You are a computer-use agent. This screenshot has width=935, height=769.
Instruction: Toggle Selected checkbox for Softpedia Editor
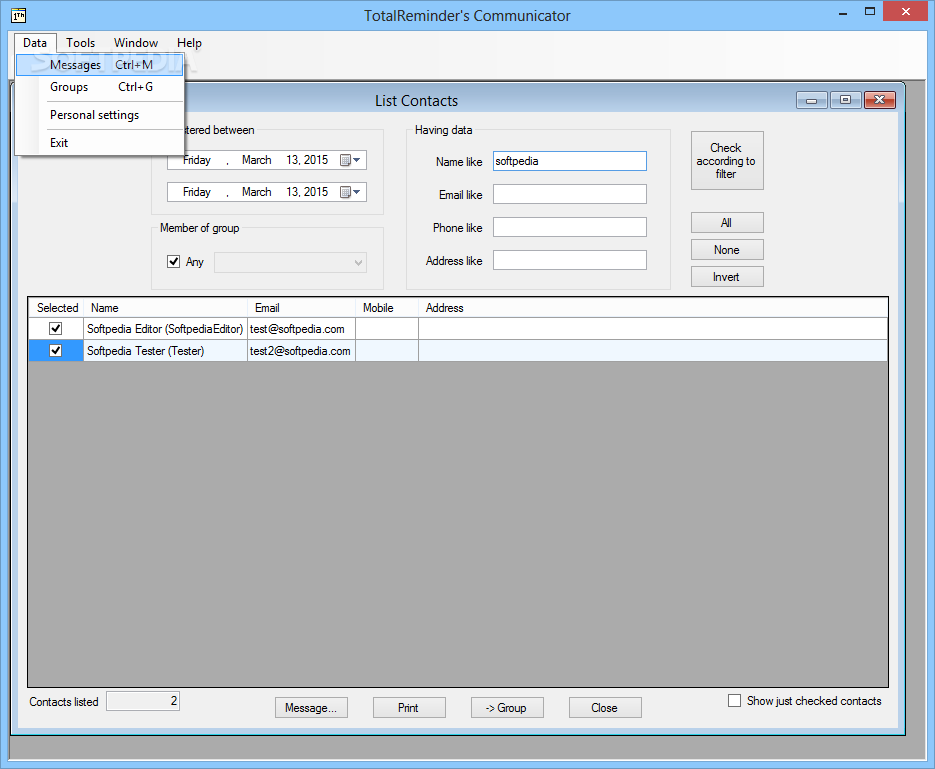[x=55, y=328]
